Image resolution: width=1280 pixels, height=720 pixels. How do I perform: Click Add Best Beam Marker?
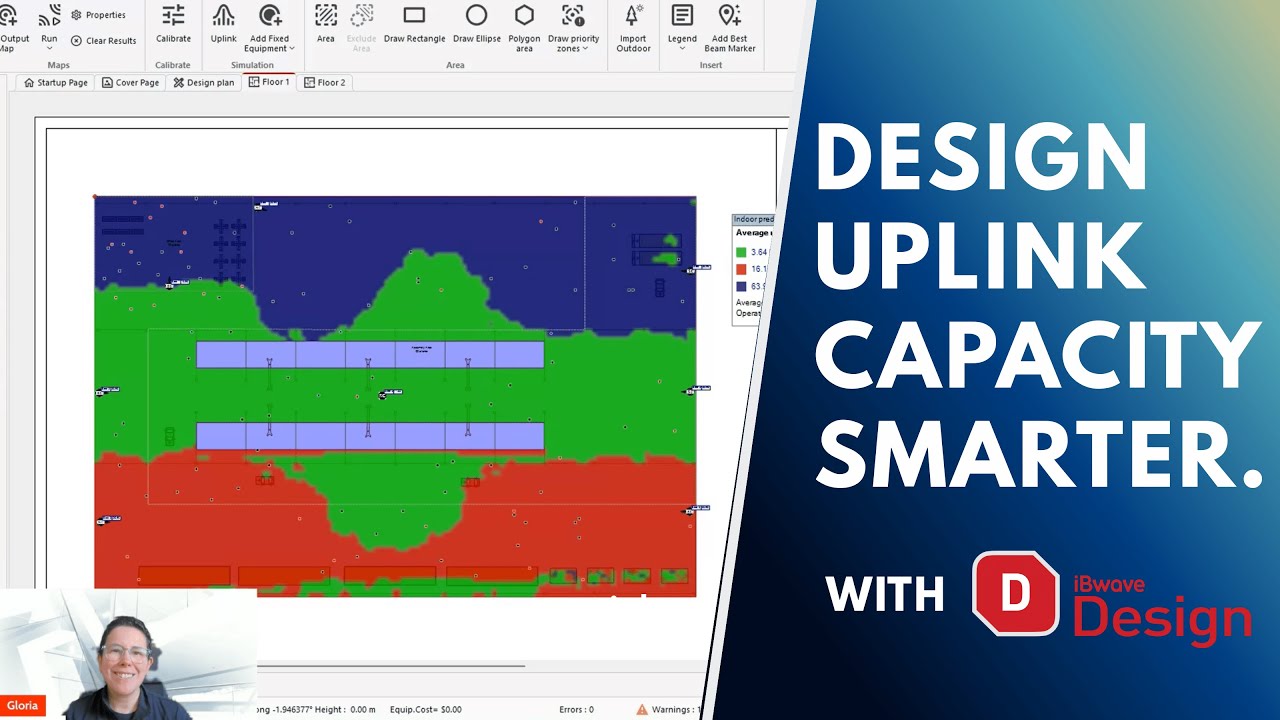pos(730,27)
